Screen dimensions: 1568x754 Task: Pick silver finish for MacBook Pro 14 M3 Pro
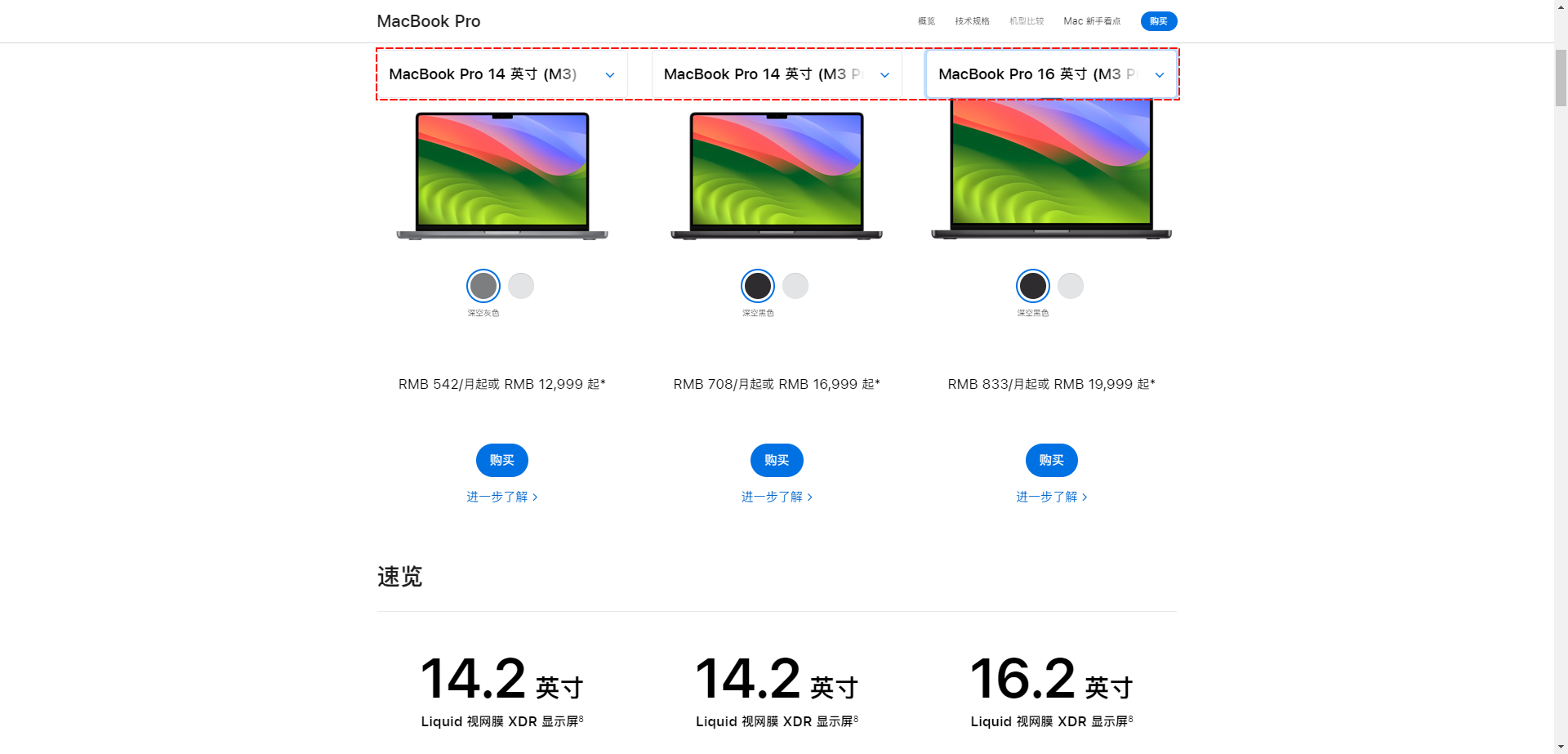point(795,286)
